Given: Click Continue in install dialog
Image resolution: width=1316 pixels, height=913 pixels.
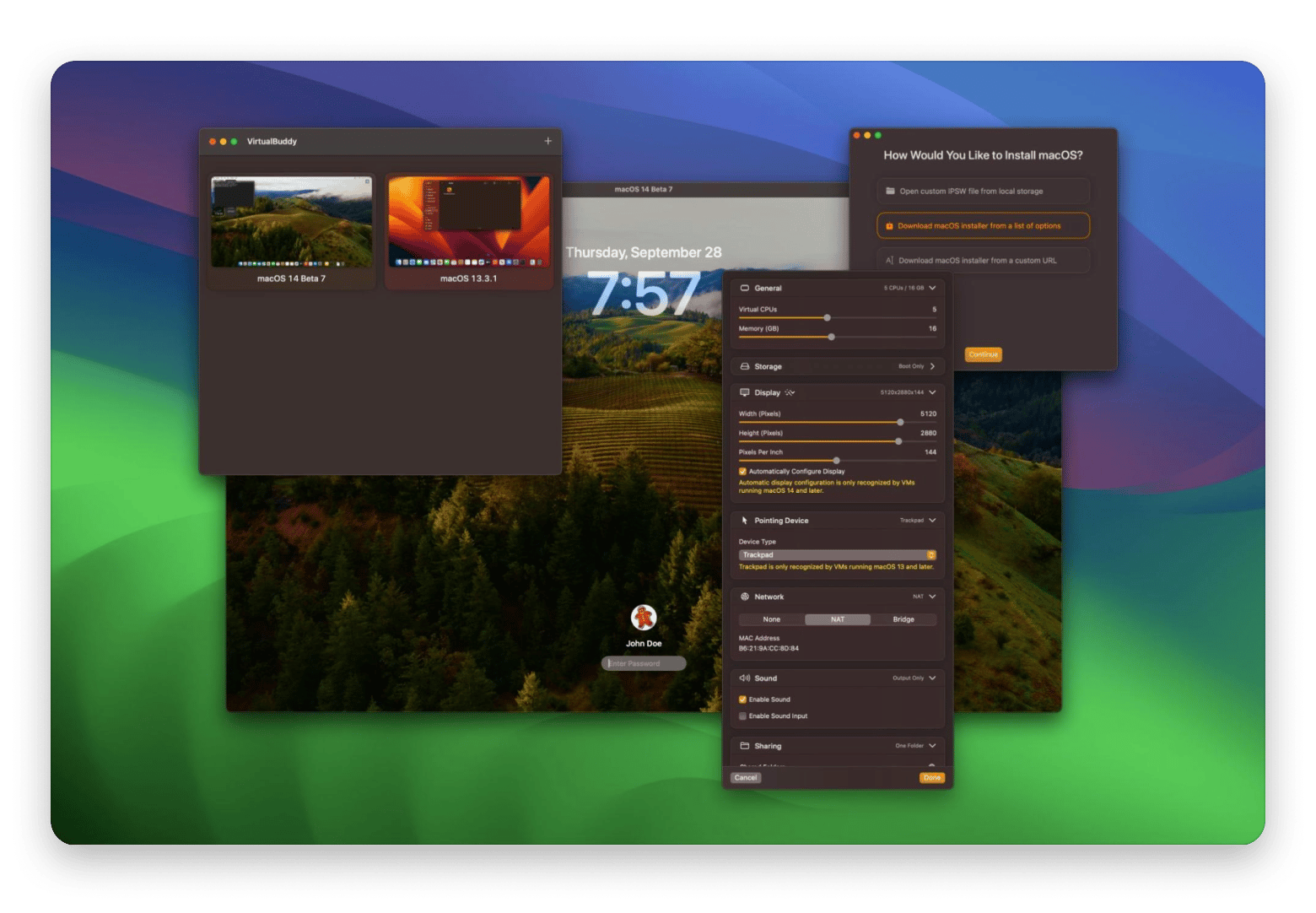Looking at the screenshot, I should tap(983, 354).
